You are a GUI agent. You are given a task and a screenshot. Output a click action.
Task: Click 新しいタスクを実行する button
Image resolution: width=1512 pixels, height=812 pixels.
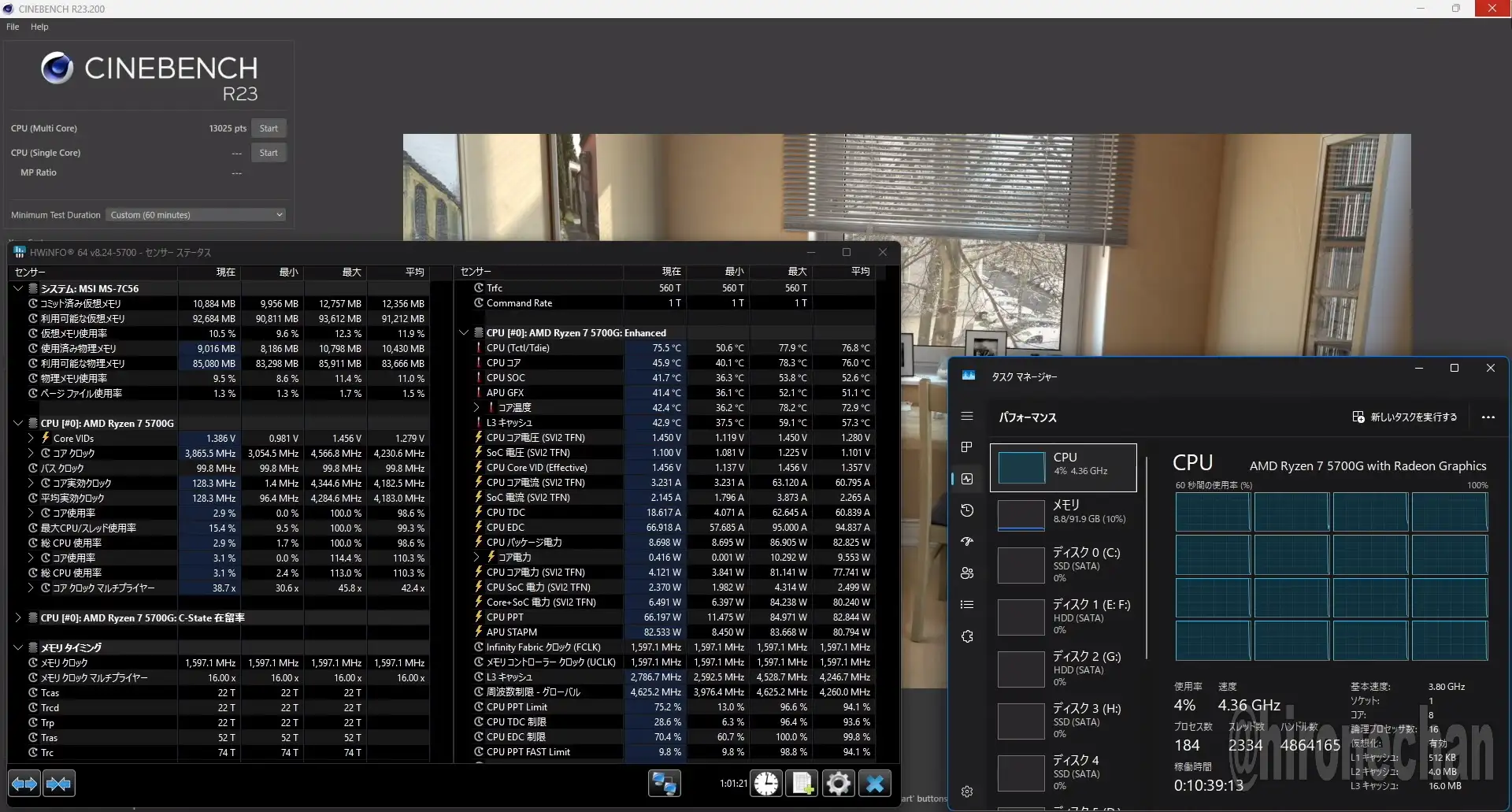[1405, 417]
